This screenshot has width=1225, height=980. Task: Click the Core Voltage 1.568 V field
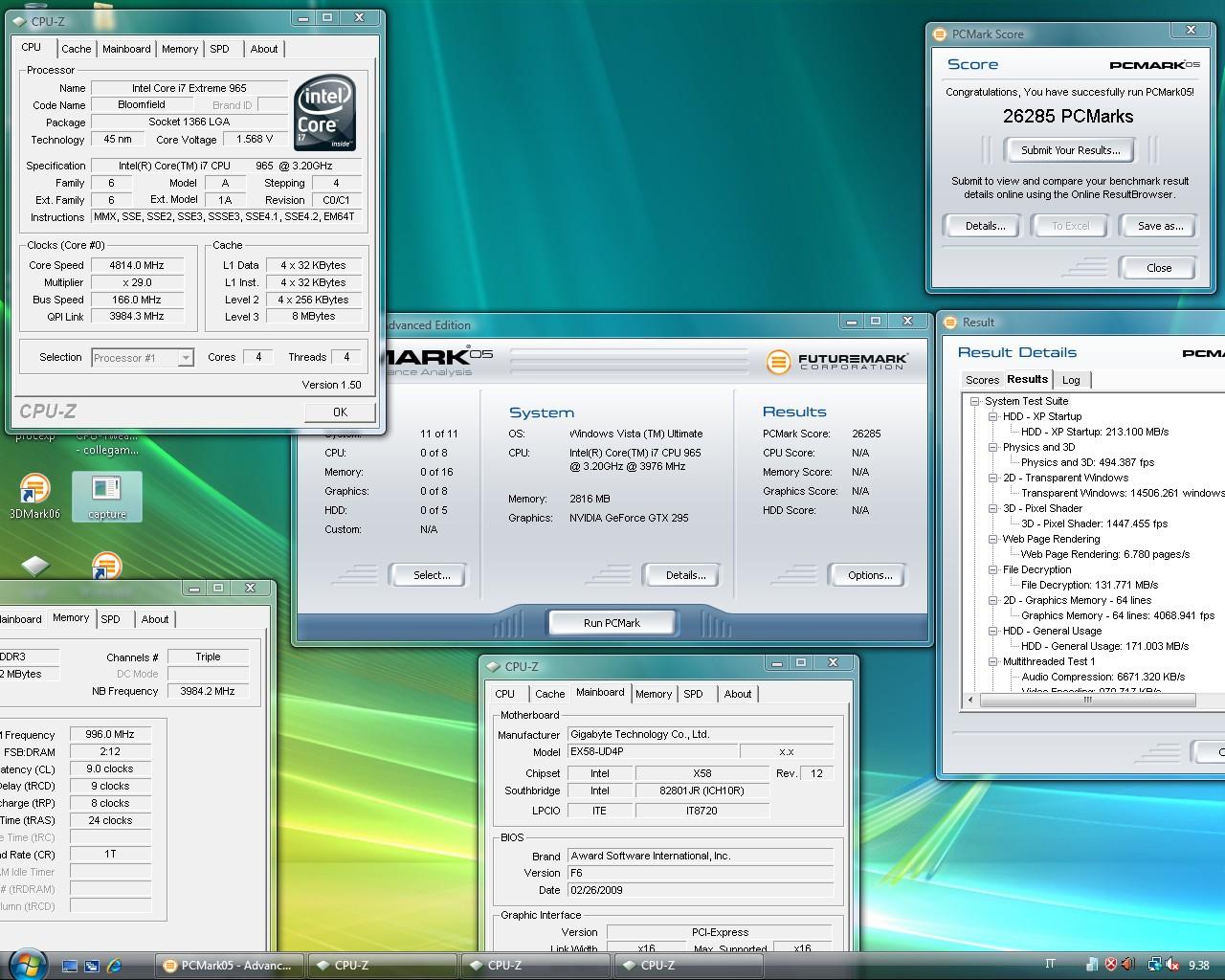[255, 139]
